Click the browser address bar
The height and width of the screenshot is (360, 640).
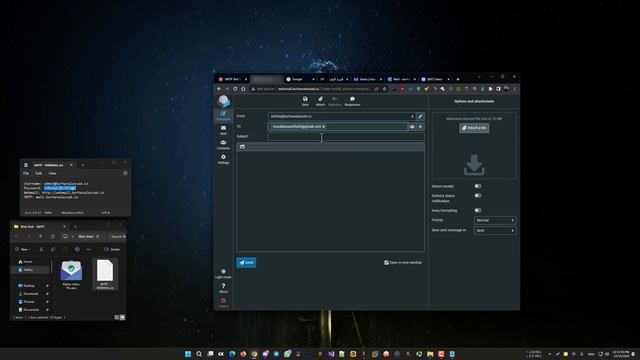point(318,89)
